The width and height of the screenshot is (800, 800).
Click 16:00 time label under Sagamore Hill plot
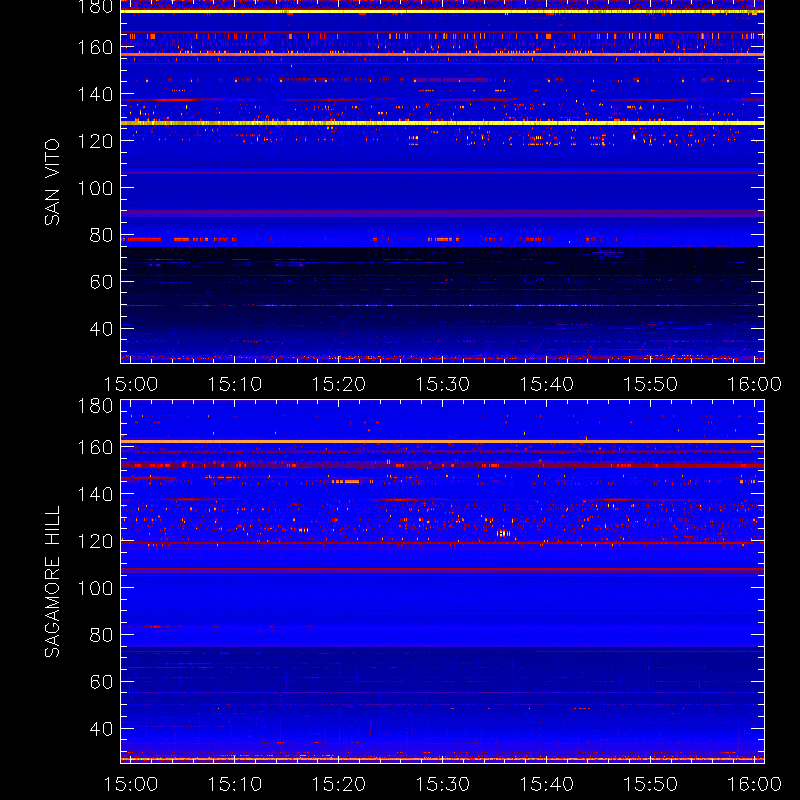click(754, 784)
